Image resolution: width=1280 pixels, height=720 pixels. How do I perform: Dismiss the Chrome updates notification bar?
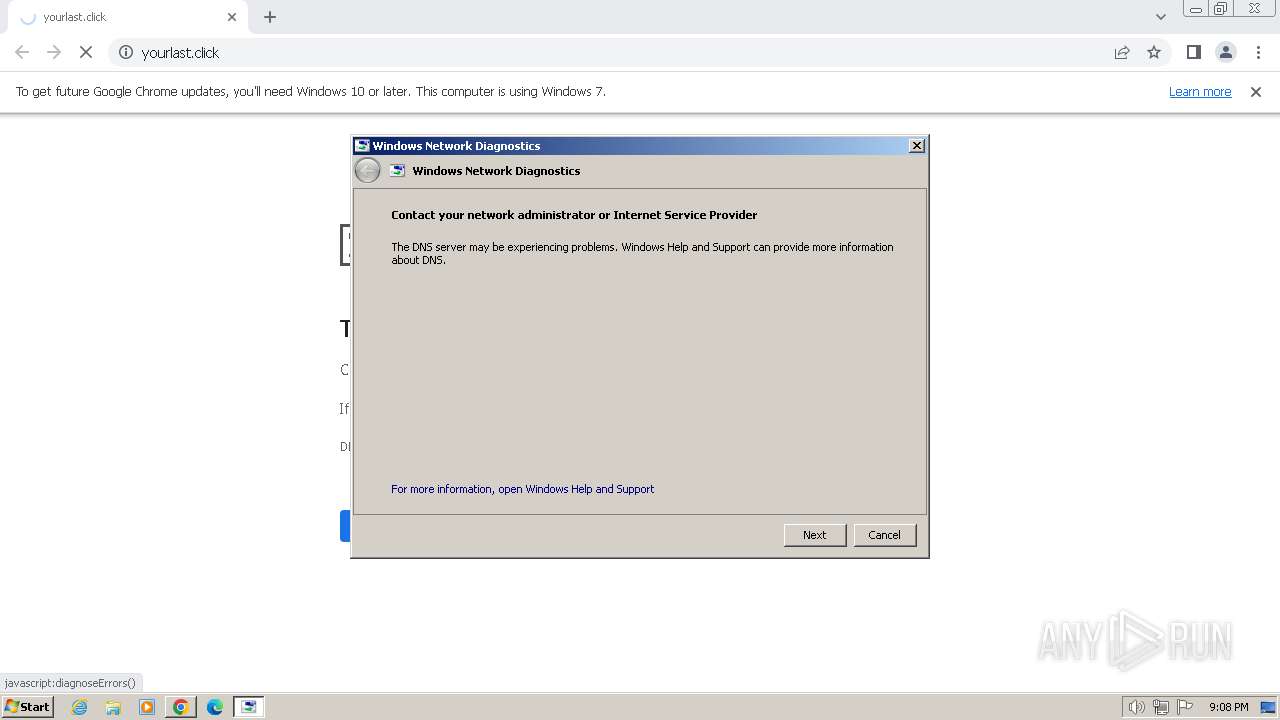1256,91
